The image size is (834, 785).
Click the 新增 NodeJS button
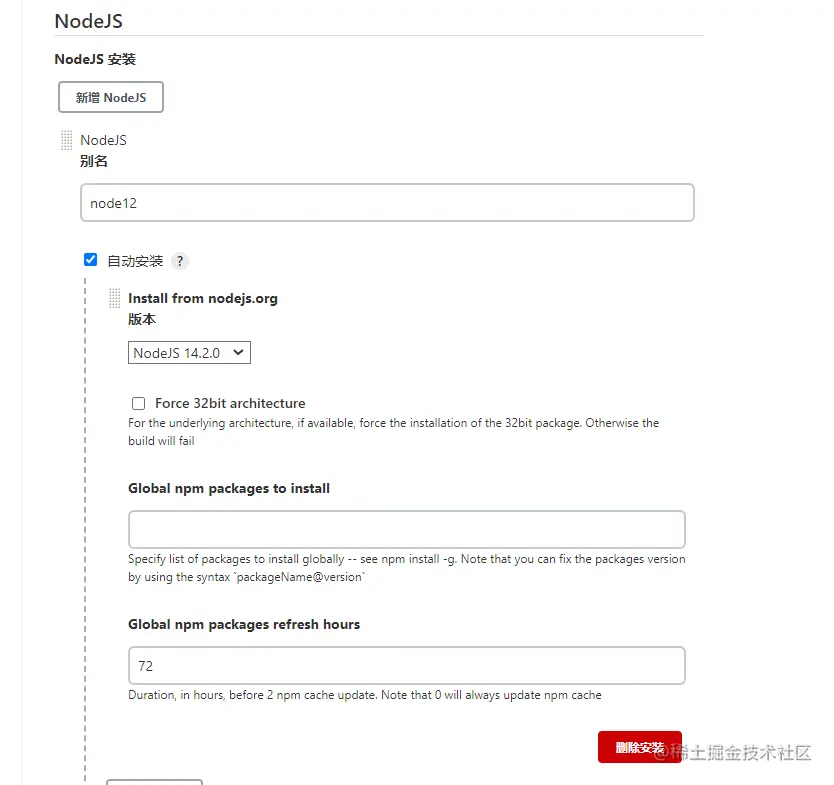(111, 97)
